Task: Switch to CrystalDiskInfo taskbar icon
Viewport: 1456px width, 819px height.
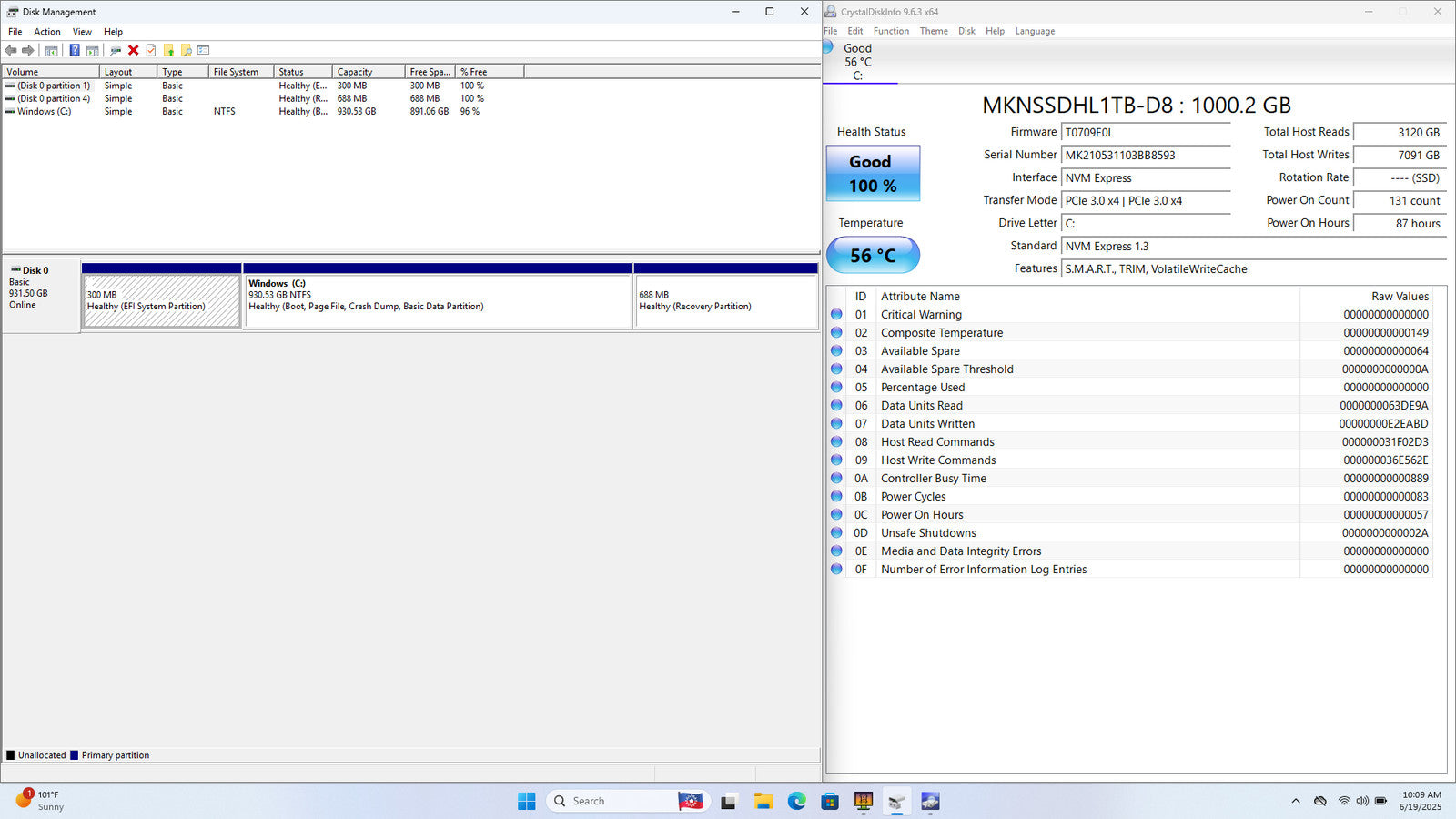Action: coord(930,801)
